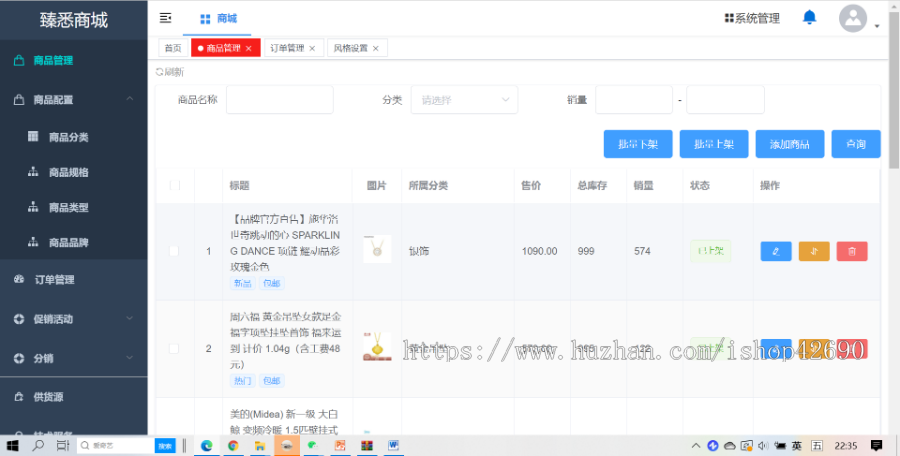The image size is (900, 456).
Task: Check the checkbox for product row 1
Action: tap(174, 251)
